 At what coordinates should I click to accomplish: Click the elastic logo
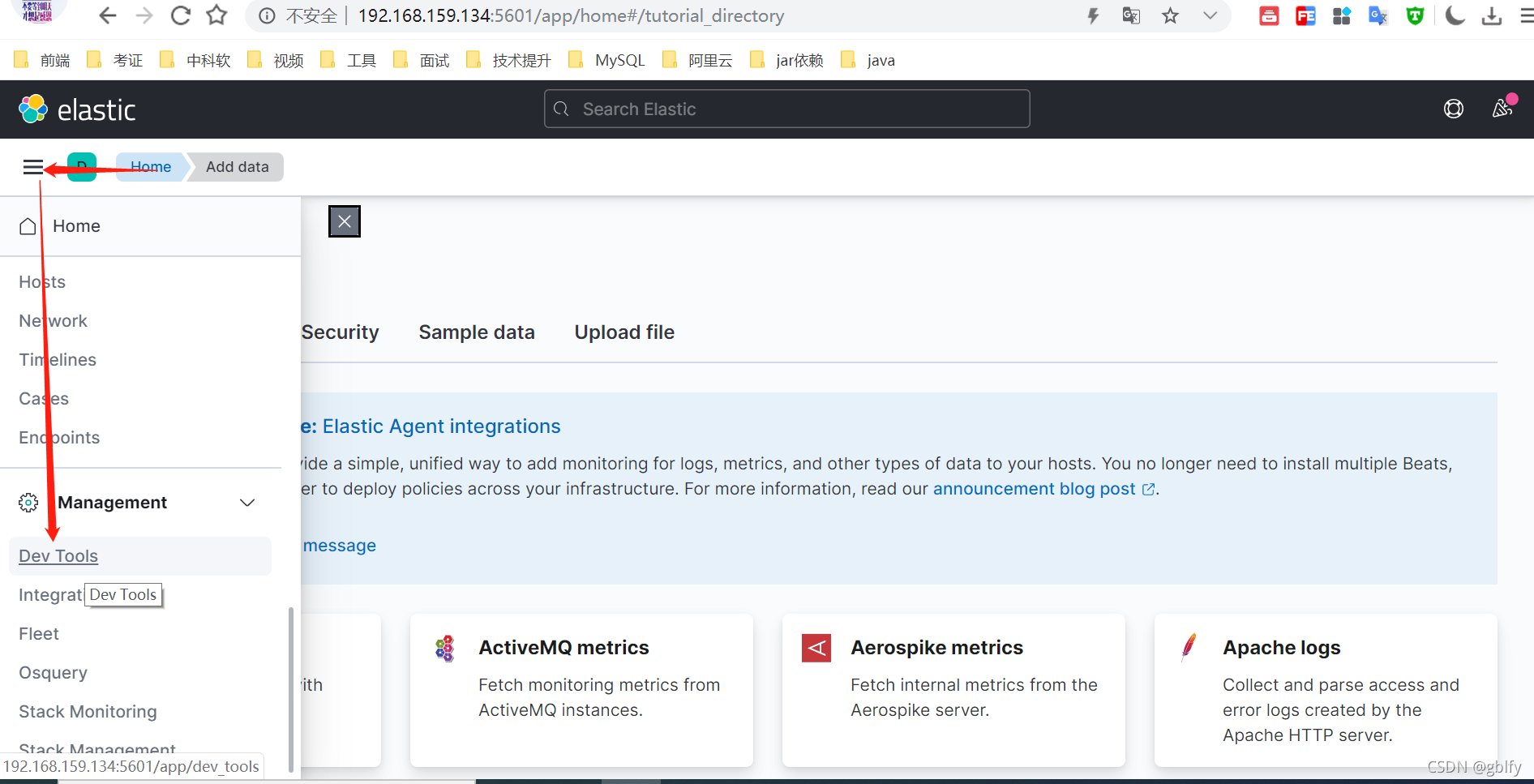pos(77,109)
